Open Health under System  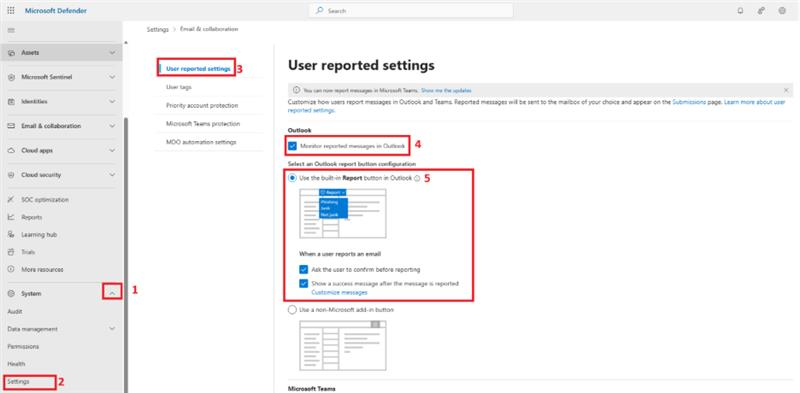[16, 364]
